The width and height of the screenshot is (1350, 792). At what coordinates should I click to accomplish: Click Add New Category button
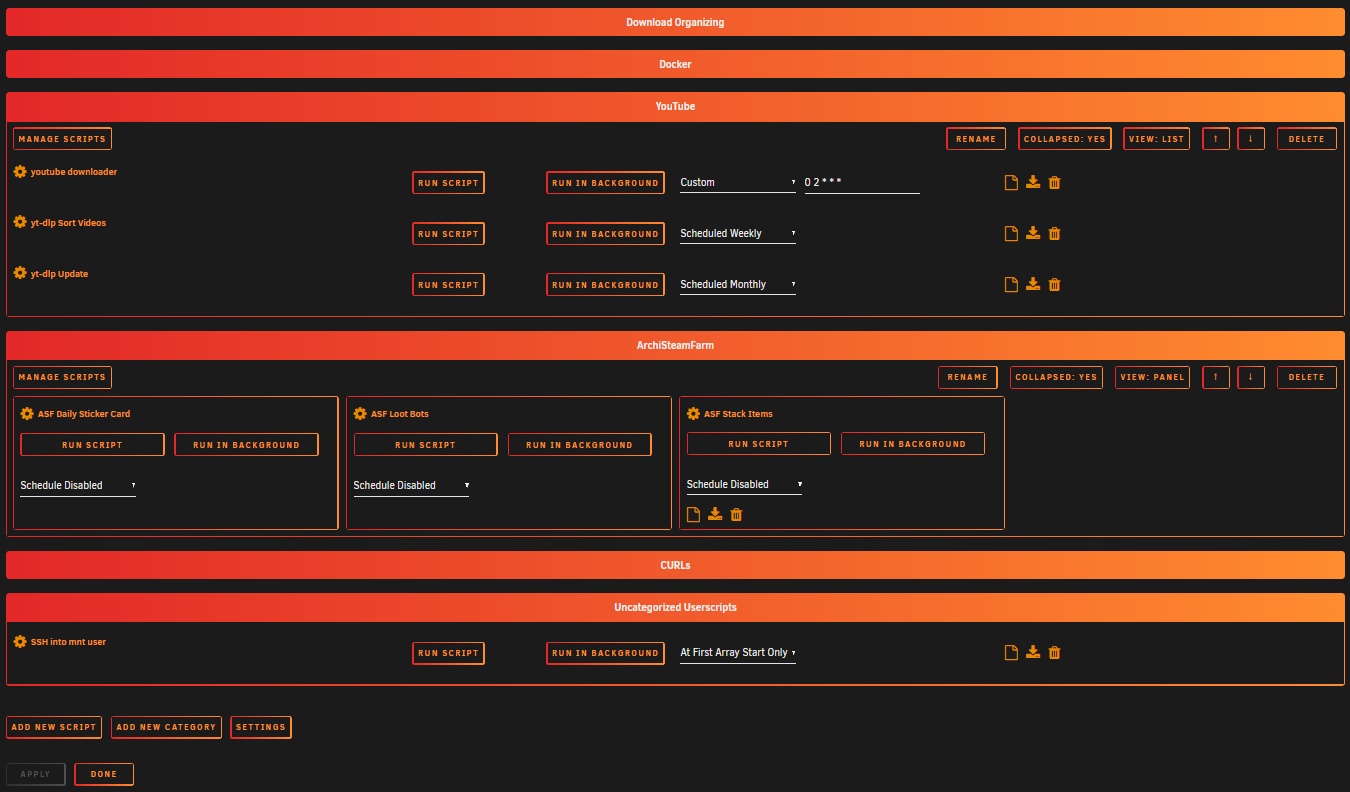click(166, 727)
